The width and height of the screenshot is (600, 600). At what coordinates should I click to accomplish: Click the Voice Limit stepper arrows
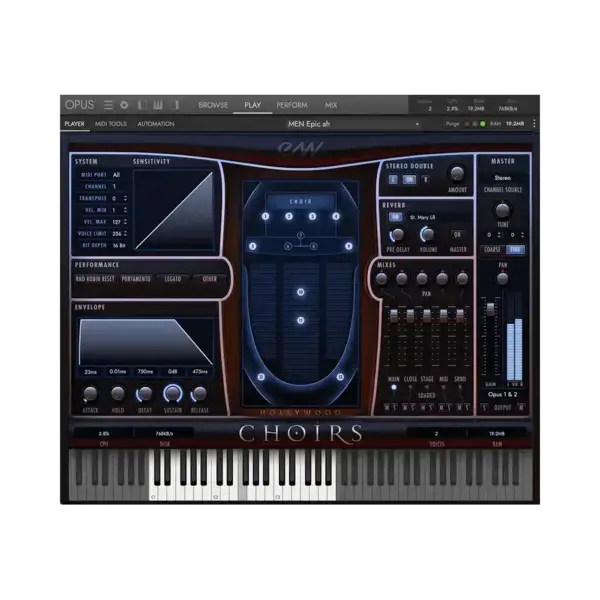pos(125,233)
